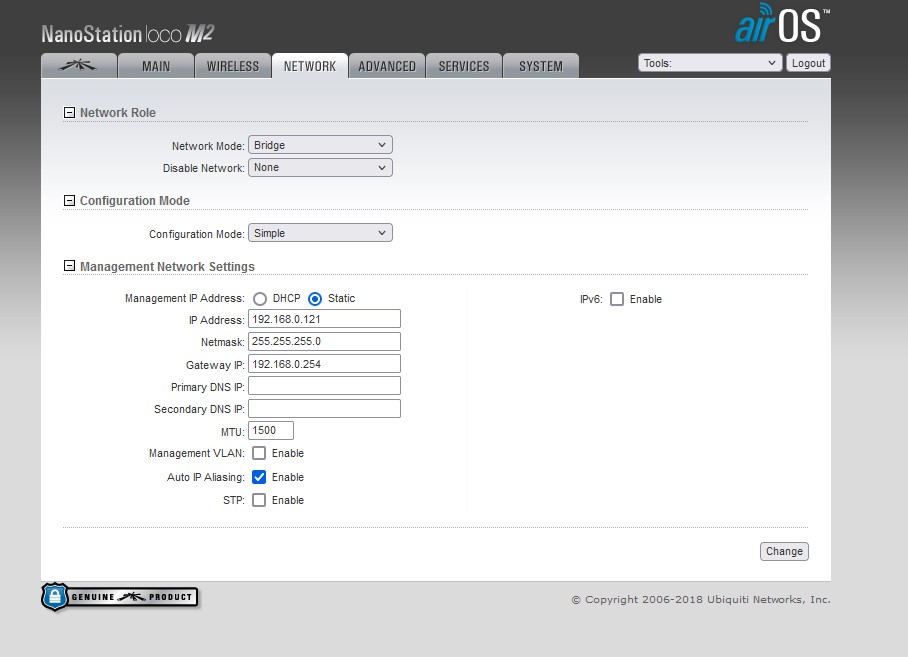
Task: Click the MTU field
Action: point(271,431)
